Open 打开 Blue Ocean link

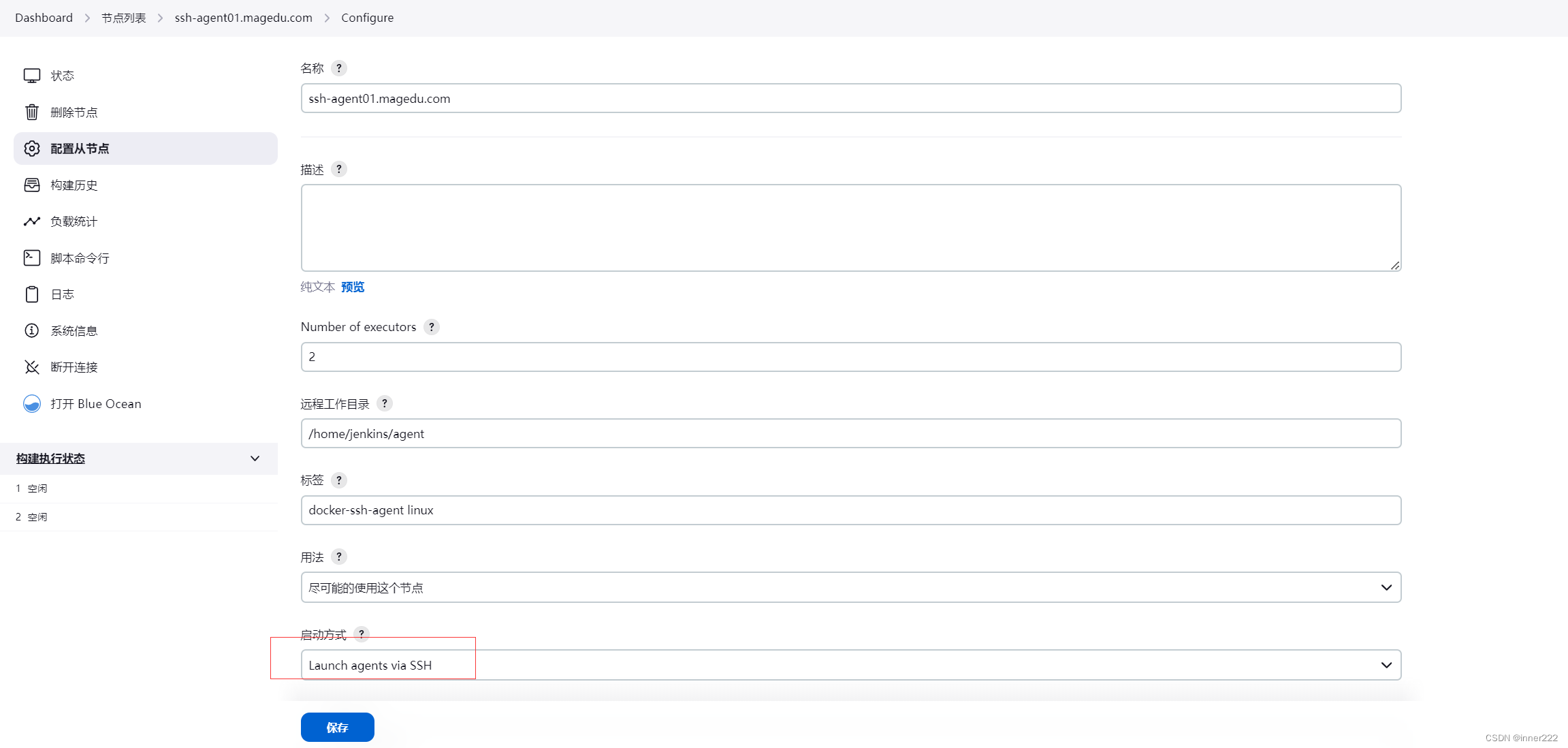point(146,404)
